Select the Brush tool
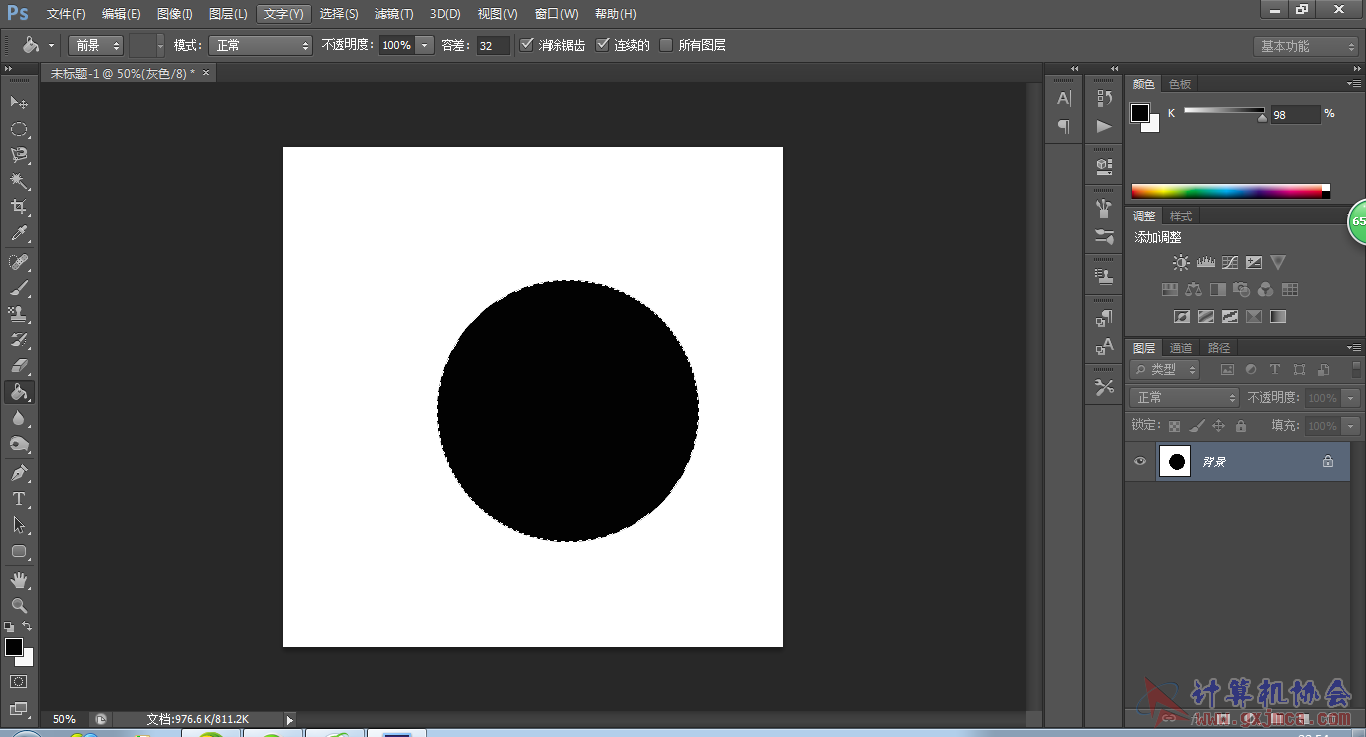The width and height of the screenshot is (1366, 737). point(19,288)
